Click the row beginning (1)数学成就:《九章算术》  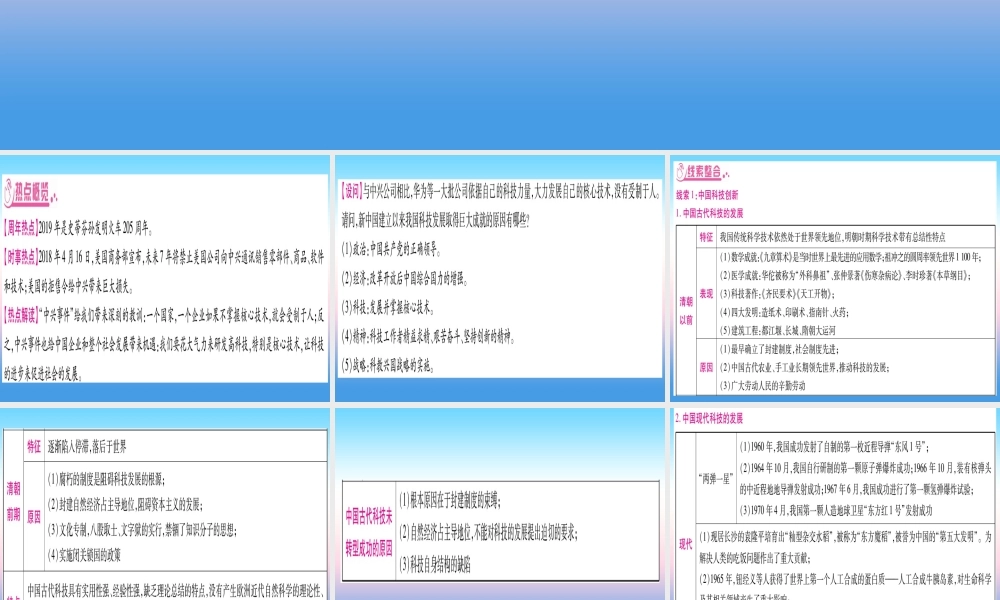pyautogui.click(x=850, y=257)
